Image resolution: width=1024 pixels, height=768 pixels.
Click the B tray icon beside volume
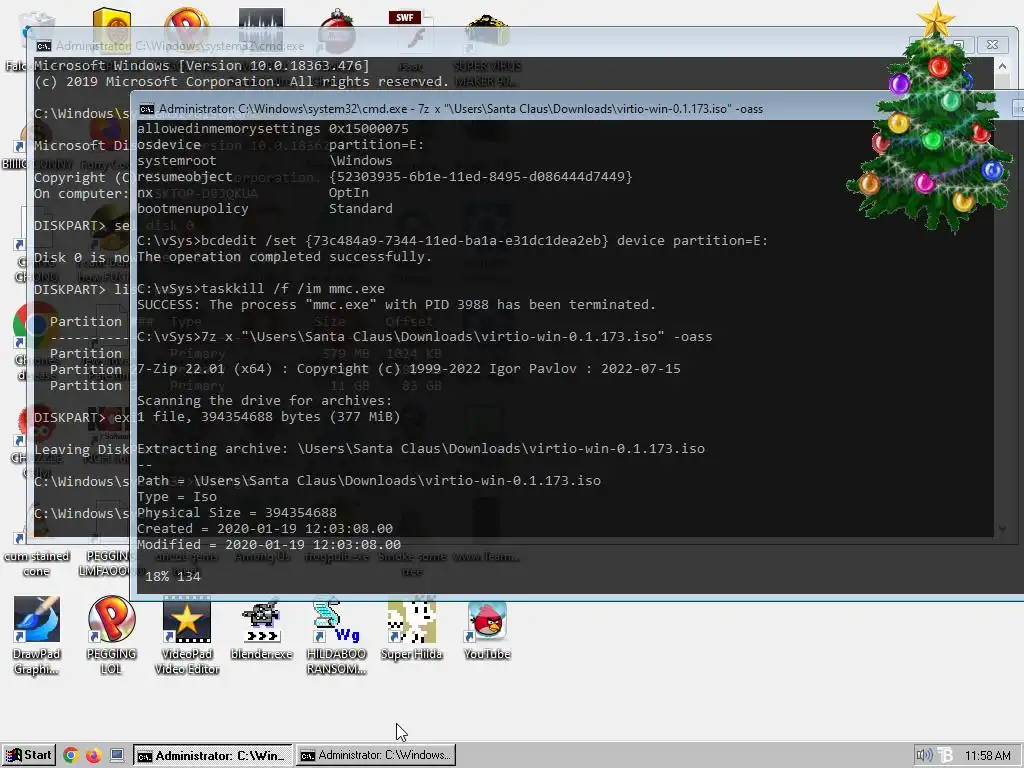point(945,756)
